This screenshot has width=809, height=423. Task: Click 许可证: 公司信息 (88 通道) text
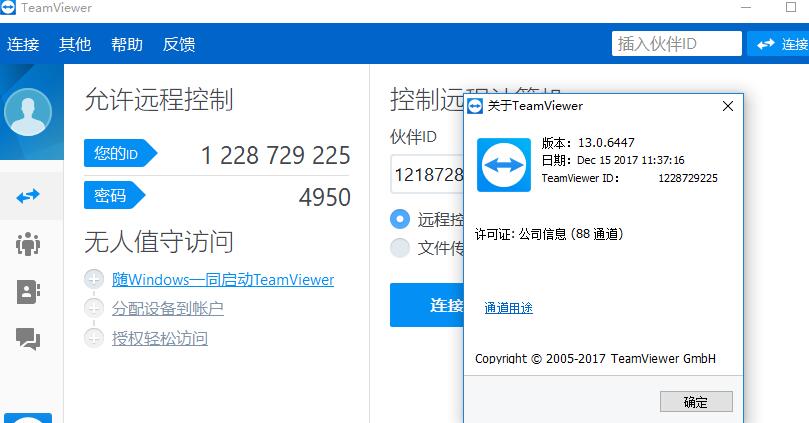pyautogui.click(x=549, y=234)
